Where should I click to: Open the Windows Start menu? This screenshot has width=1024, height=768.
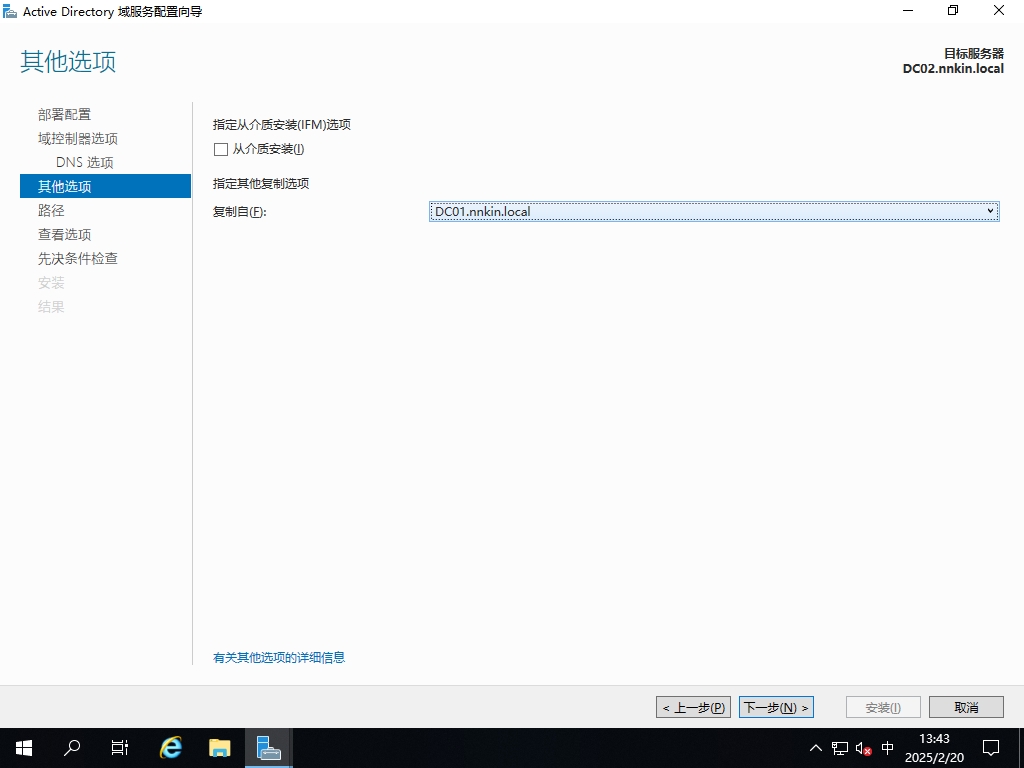click(x=24, y=747)
